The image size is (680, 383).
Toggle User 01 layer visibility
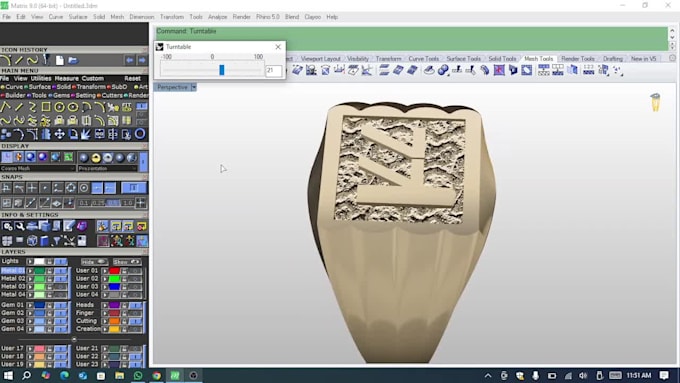pos(135,271)
